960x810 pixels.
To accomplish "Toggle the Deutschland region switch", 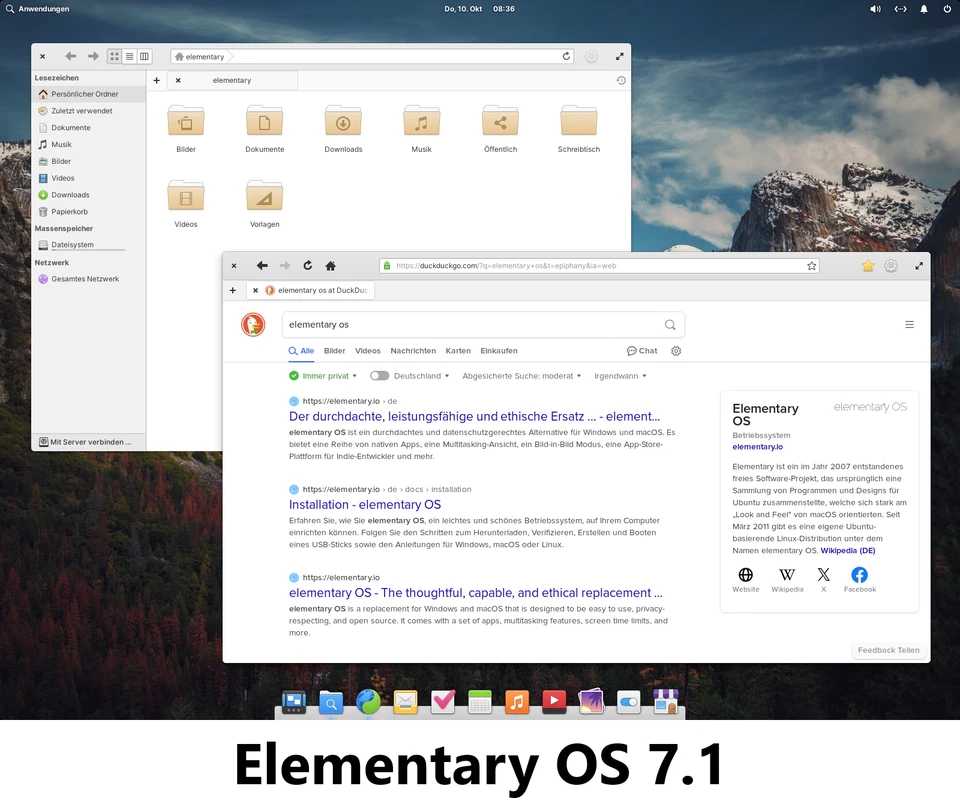I will [379, 376].
